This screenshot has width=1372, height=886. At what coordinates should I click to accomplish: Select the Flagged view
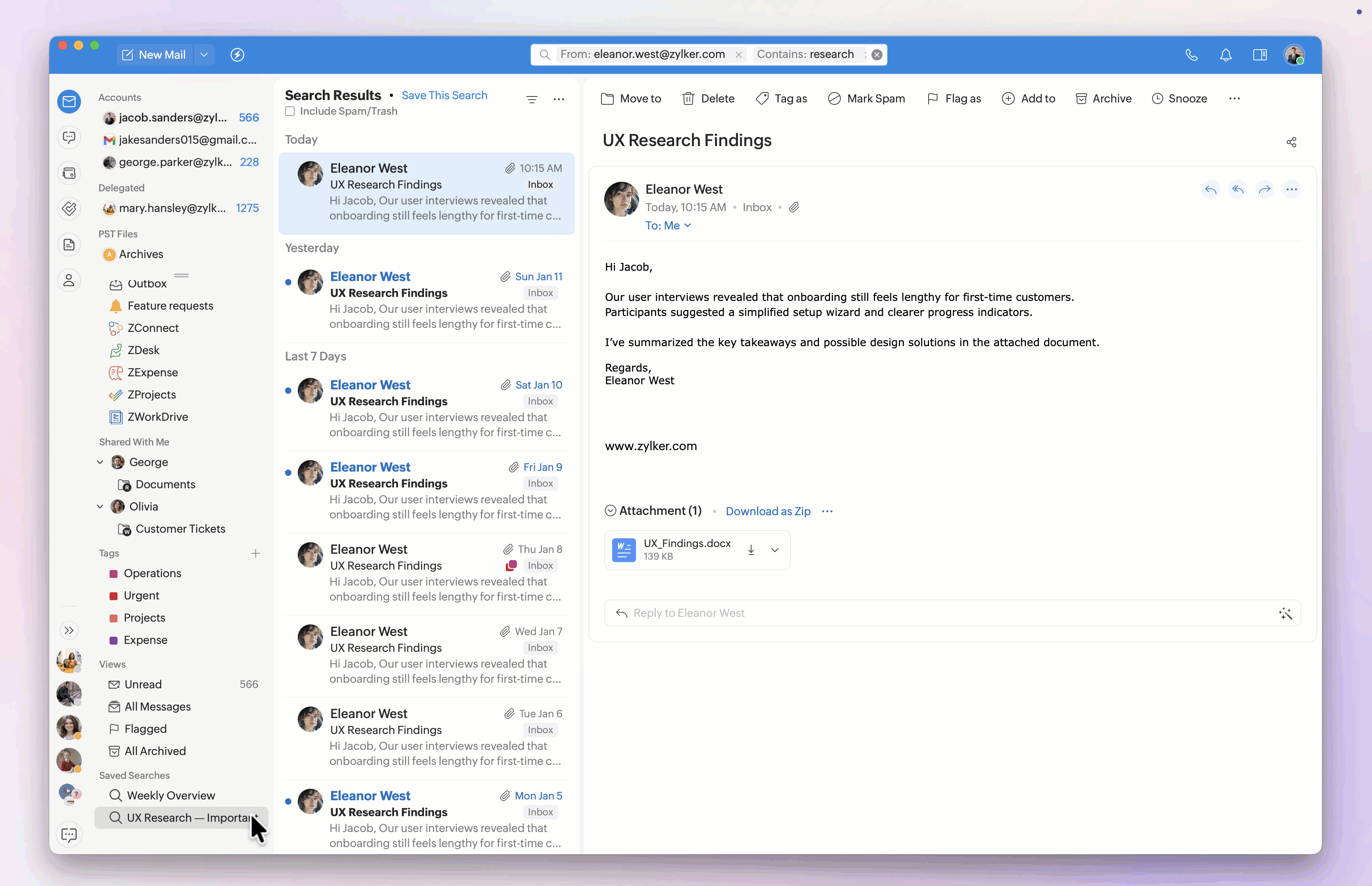[x=145, y=729]
